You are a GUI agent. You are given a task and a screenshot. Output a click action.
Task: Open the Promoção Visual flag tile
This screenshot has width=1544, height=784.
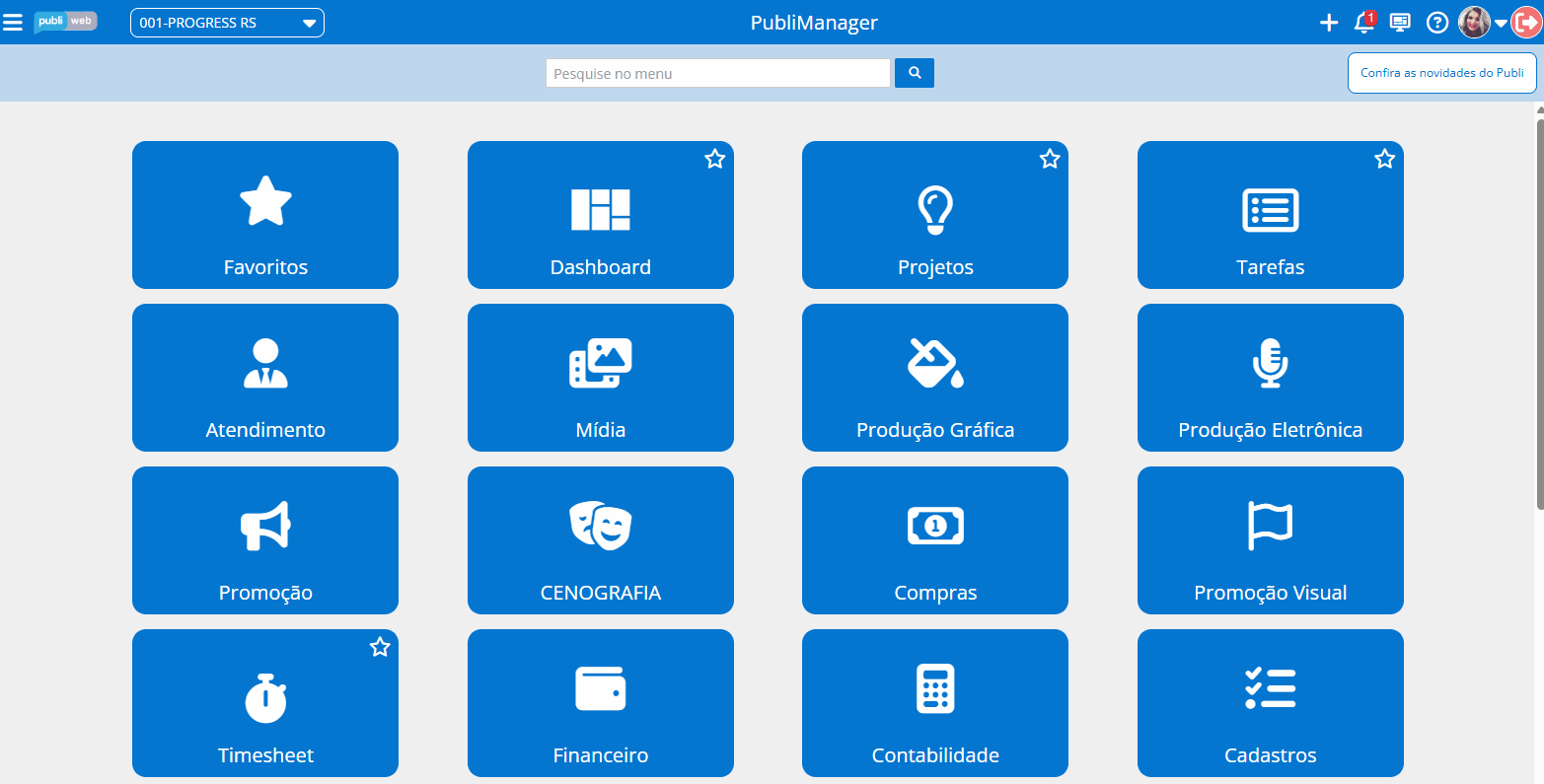click(x=1271, y=540)
